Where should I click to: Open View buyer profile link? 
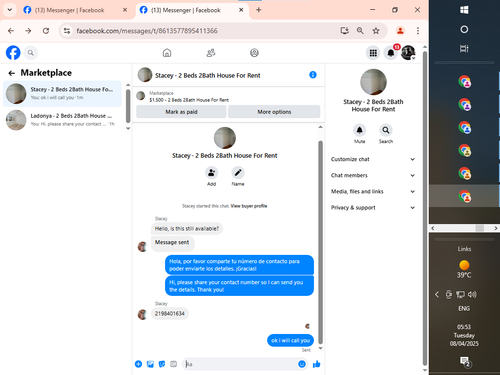click(x=249, y=206)
